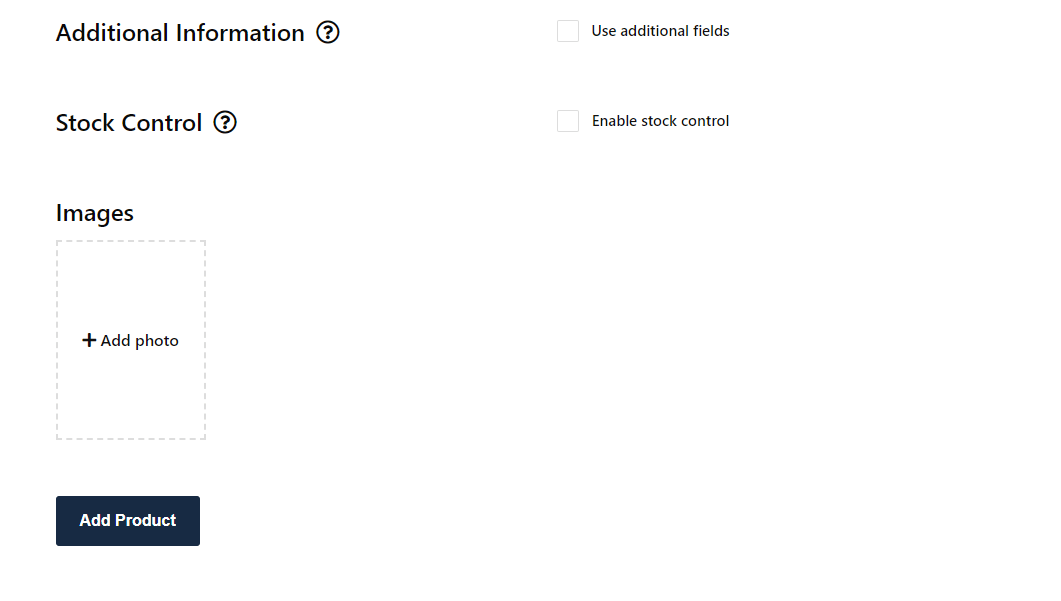Enable the stock control checkbox
This screenshot has height=601, width=1061.
568,121
